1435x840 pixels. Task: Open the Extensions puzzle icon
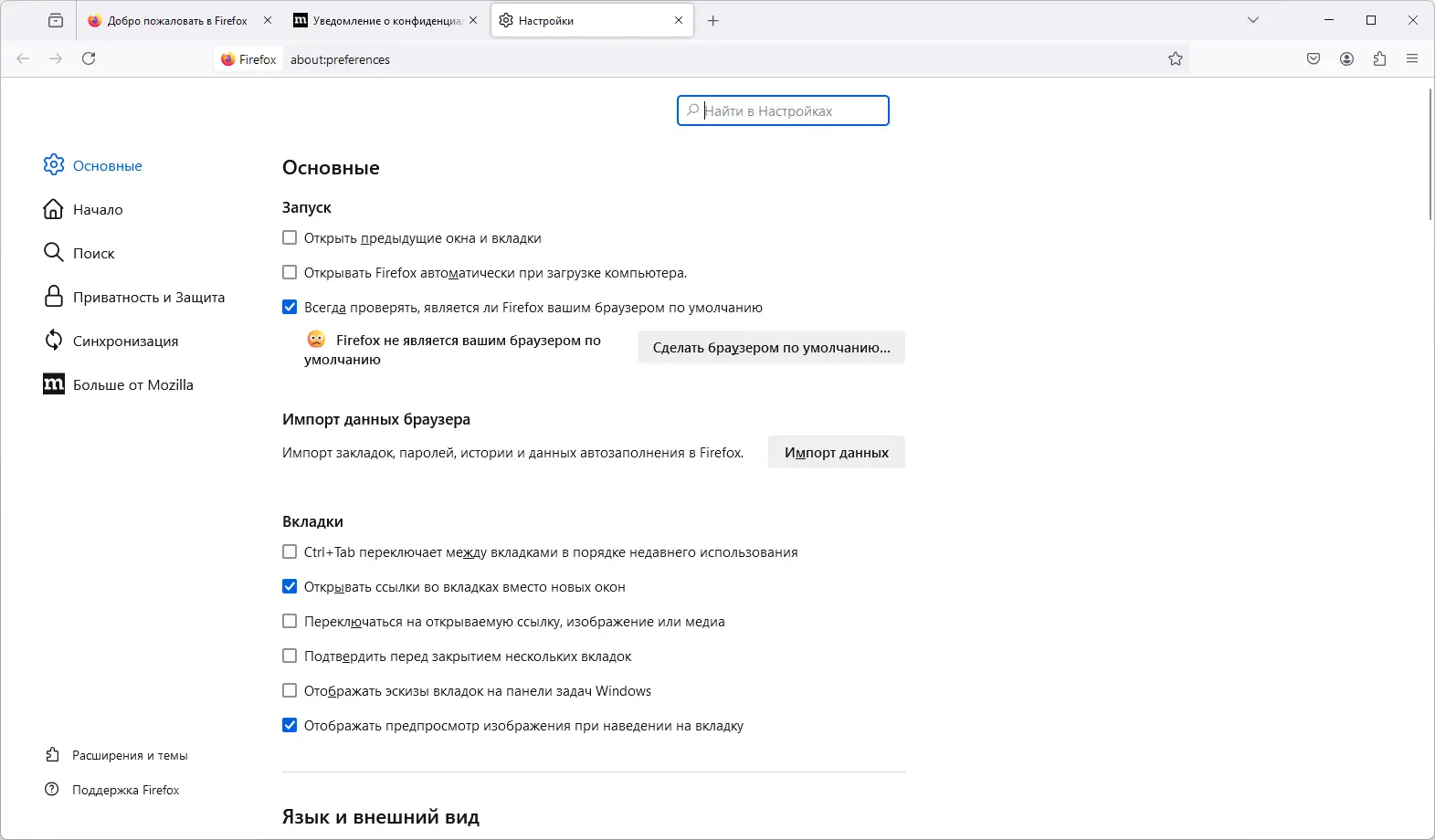[1379, 58]
